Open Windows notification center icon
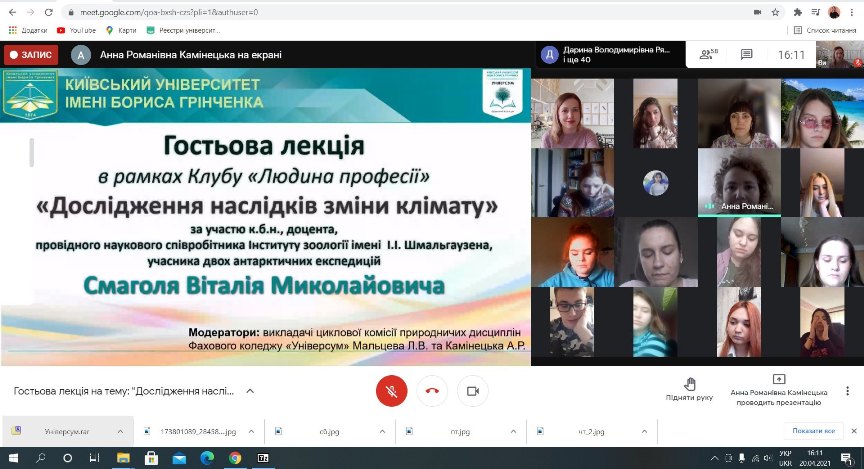This screenshot has width=864, height=469. click(846, 458)
